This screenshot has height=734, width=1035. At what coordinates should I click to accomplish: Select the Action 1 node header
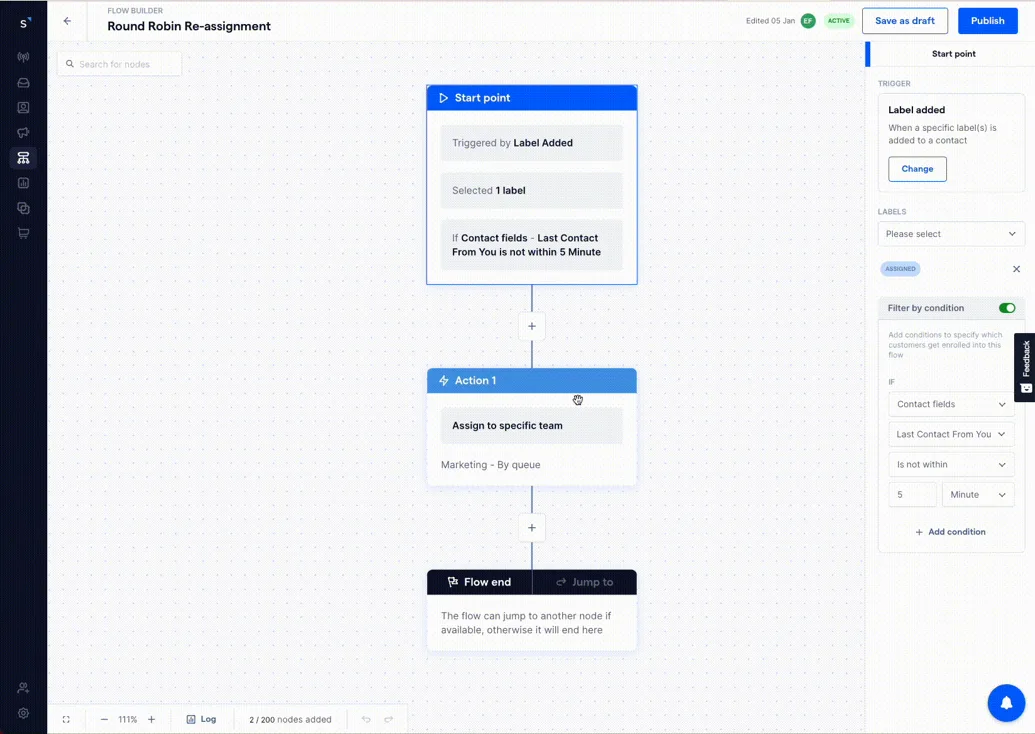(x=532, y=381)
